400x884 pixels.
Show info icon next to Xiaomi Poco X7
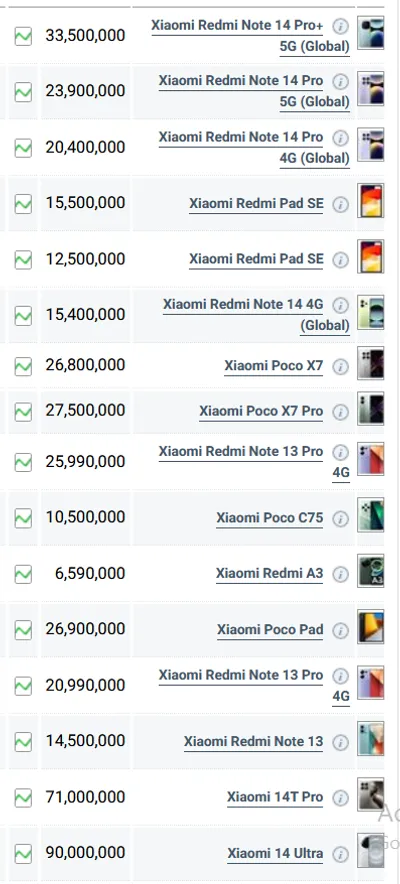[340, 367]
